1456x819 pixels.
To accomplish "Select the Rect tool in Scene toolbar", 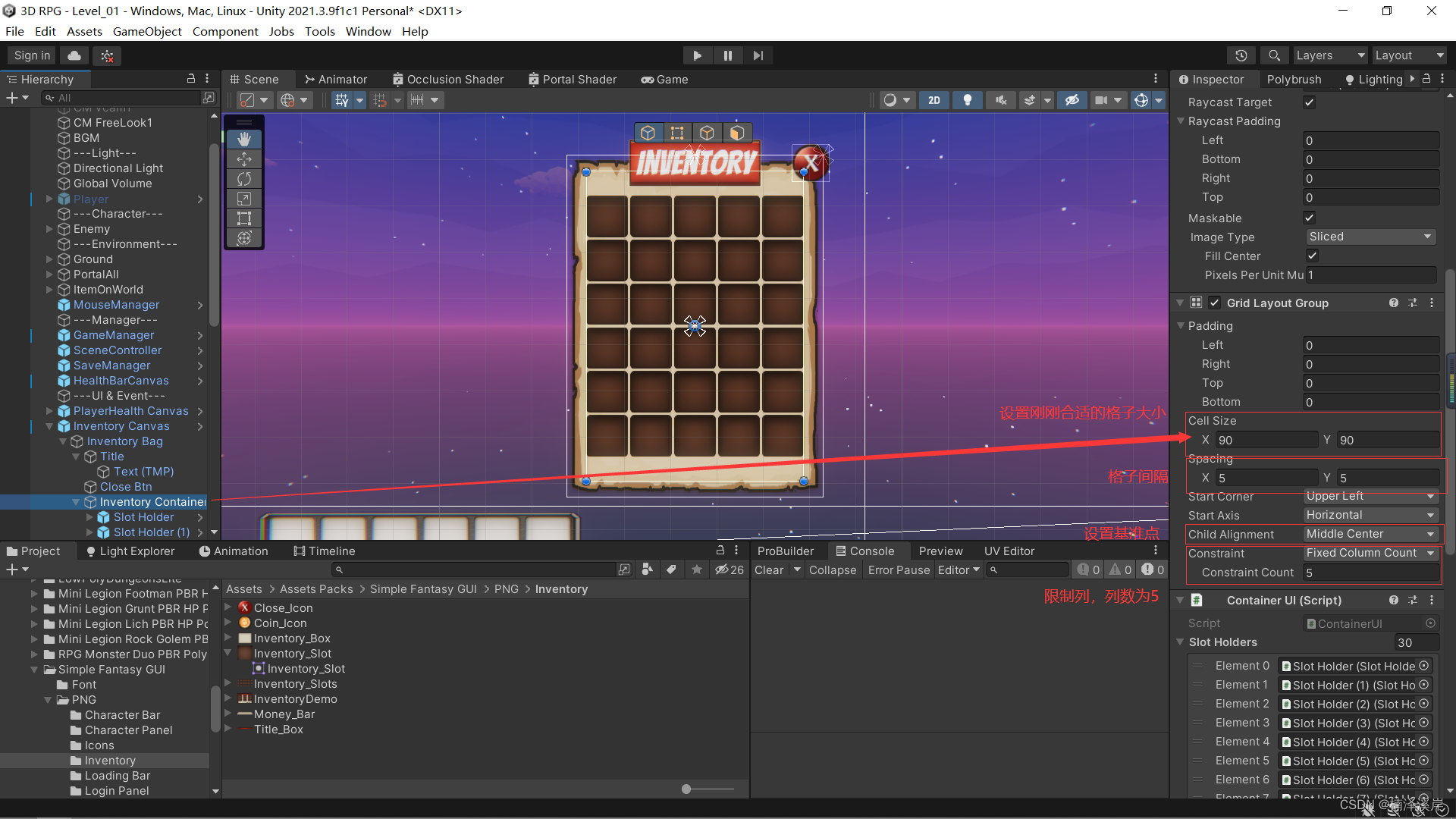I will [244, 218].
